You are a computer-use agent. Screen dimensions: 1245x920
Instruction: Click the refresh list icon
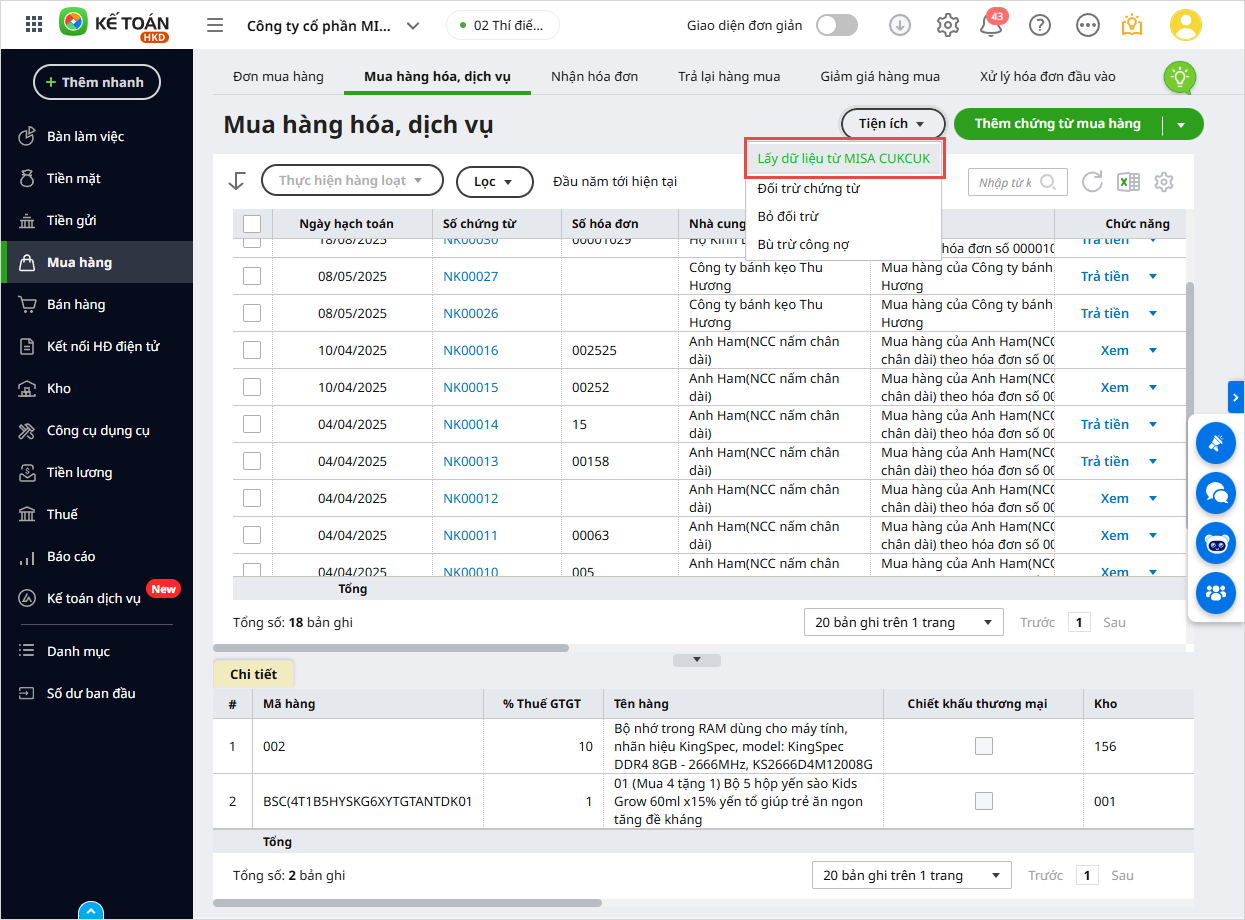tap(1092, 182)
